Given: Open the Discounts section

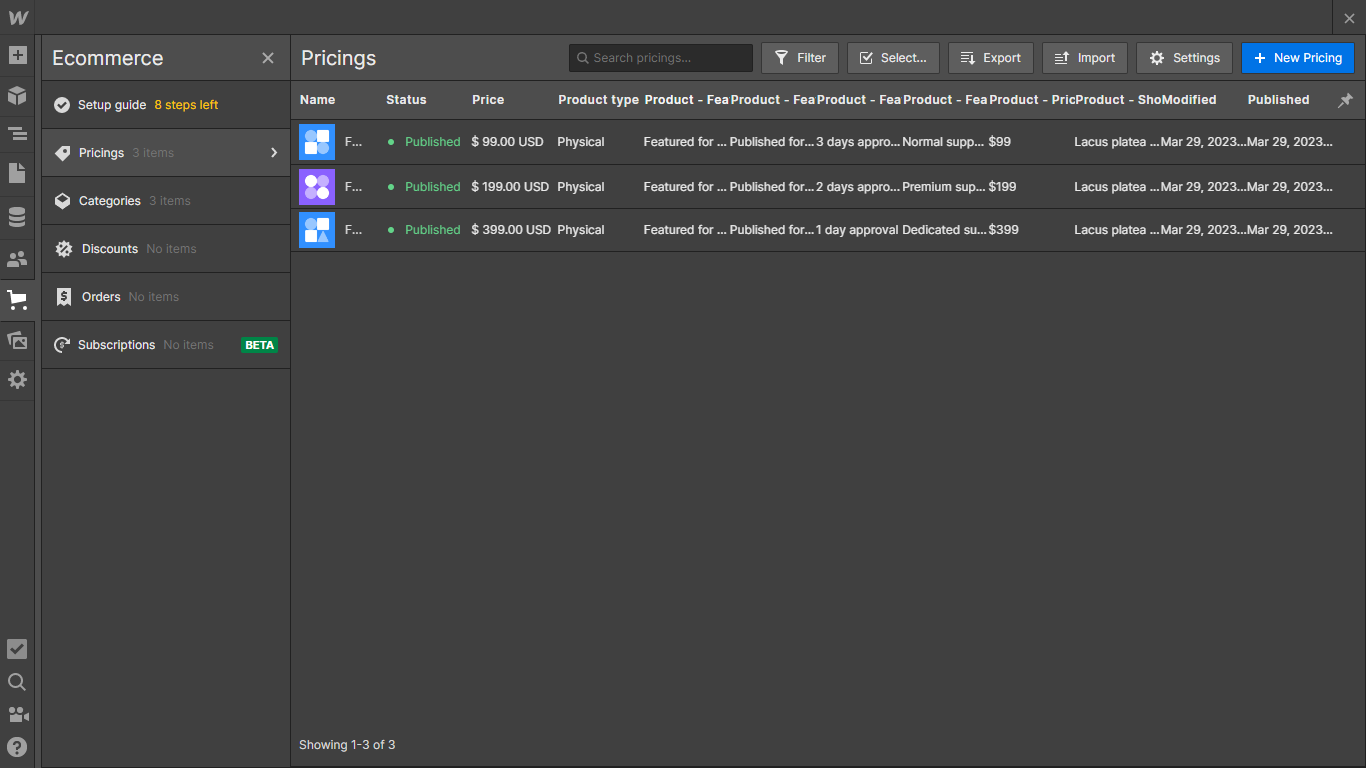Looking at the screenshot, I should coord(166,249).
